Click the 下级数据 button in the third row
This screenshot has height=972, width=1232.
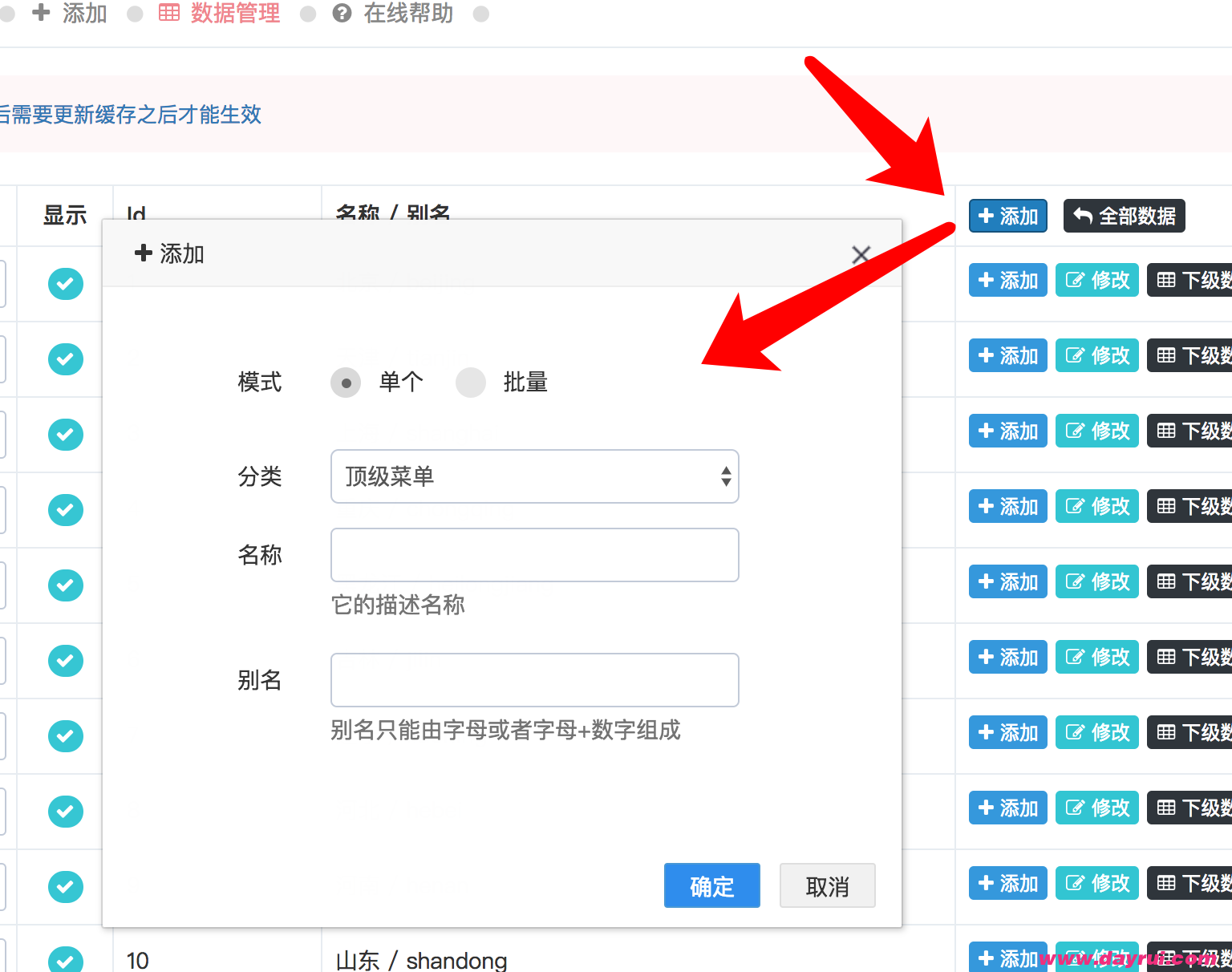coord(1189,431)
